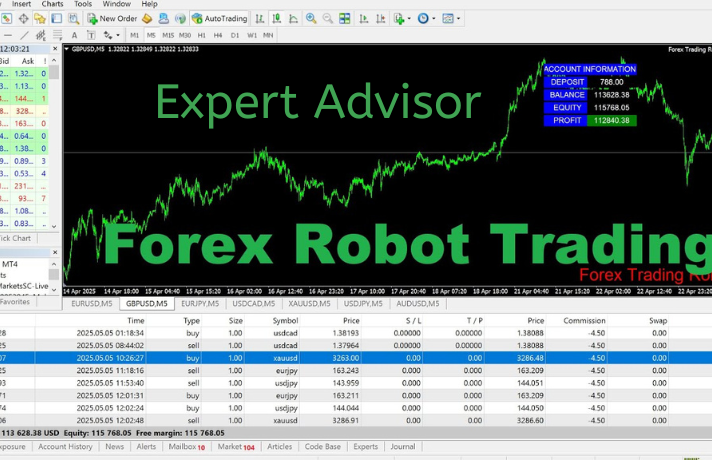Tile chart windows icon

pyautogui.click(x=345, y=19)
